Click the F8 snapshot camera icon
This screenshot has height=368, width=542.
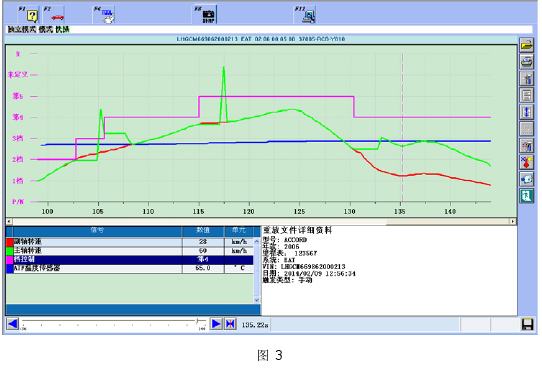click(x=206, y=15)
